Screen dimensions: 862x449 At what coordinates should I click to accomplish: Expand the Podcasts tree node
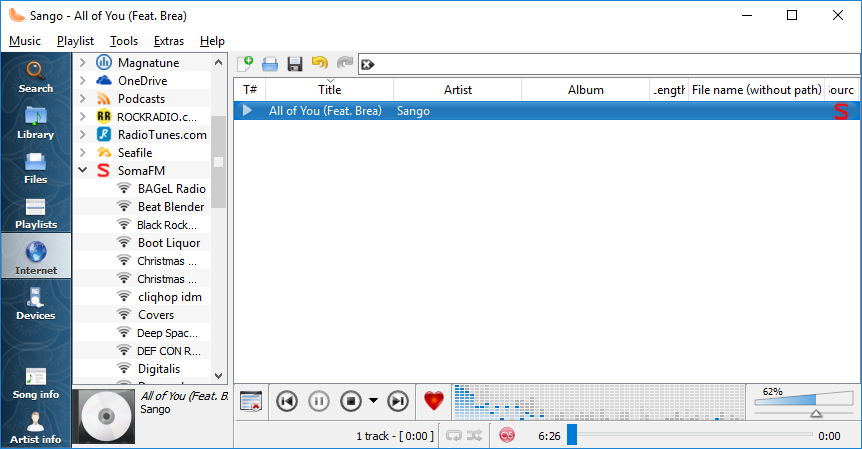(82, 99)
